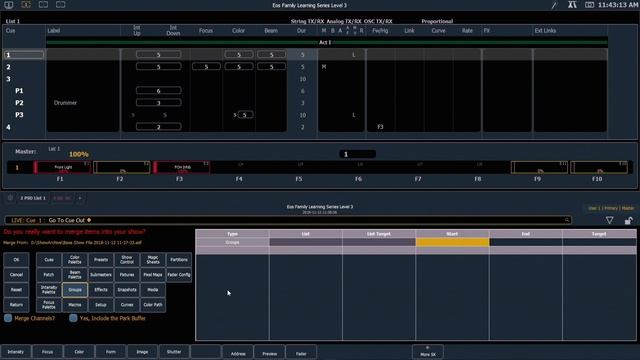
Task: Click the End cell in Groups row
Action: click(526, 242)
